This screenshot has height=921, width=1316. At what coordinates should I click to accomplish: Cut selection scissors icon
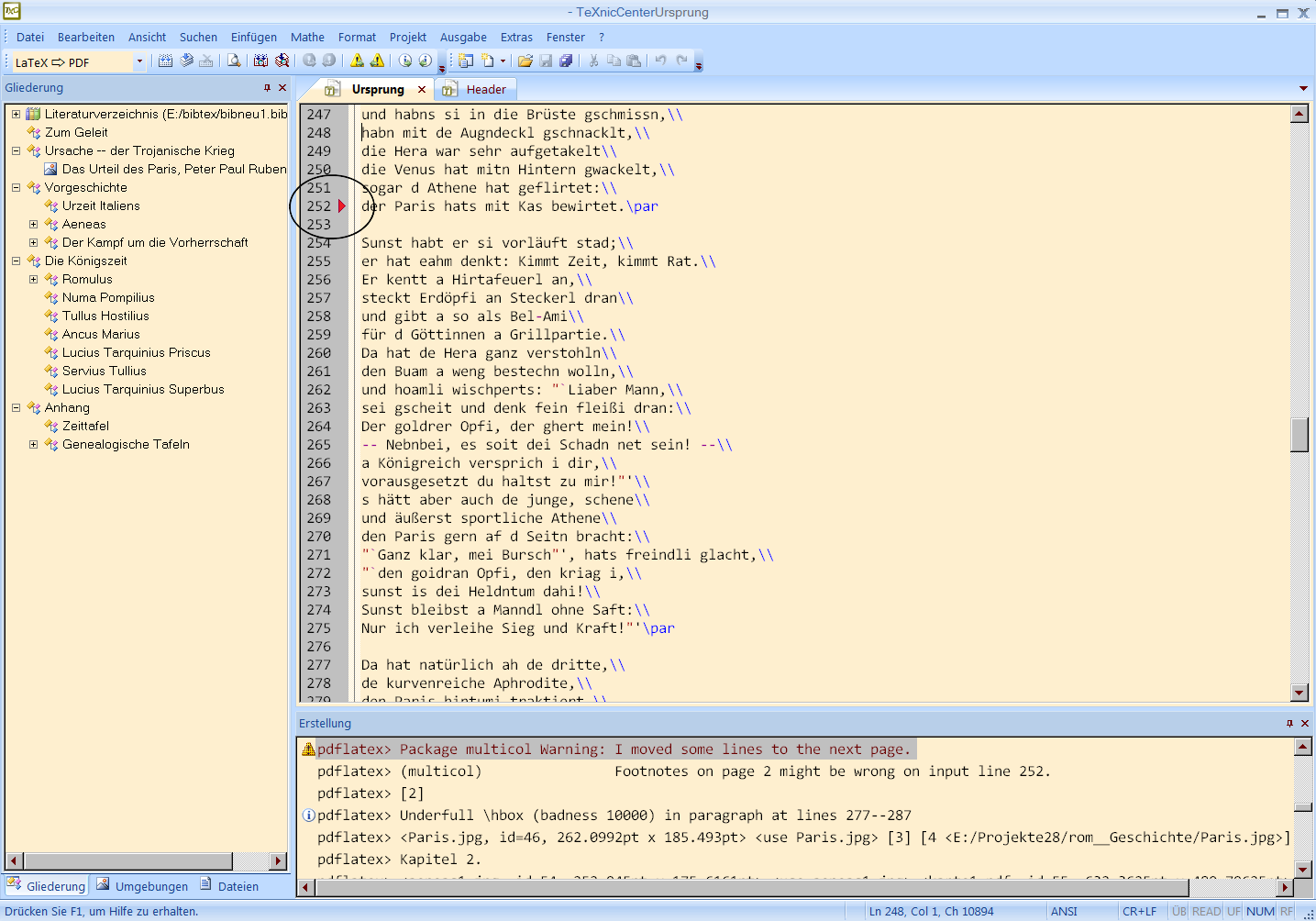[593, 61]
